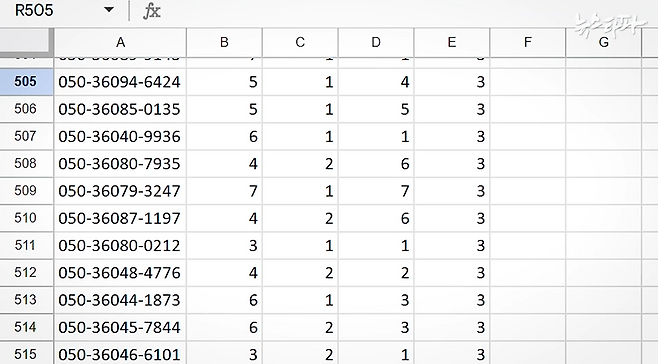Open the Name box dropdown arrow
The image size is (658, 364).
(x=109, y=10)
